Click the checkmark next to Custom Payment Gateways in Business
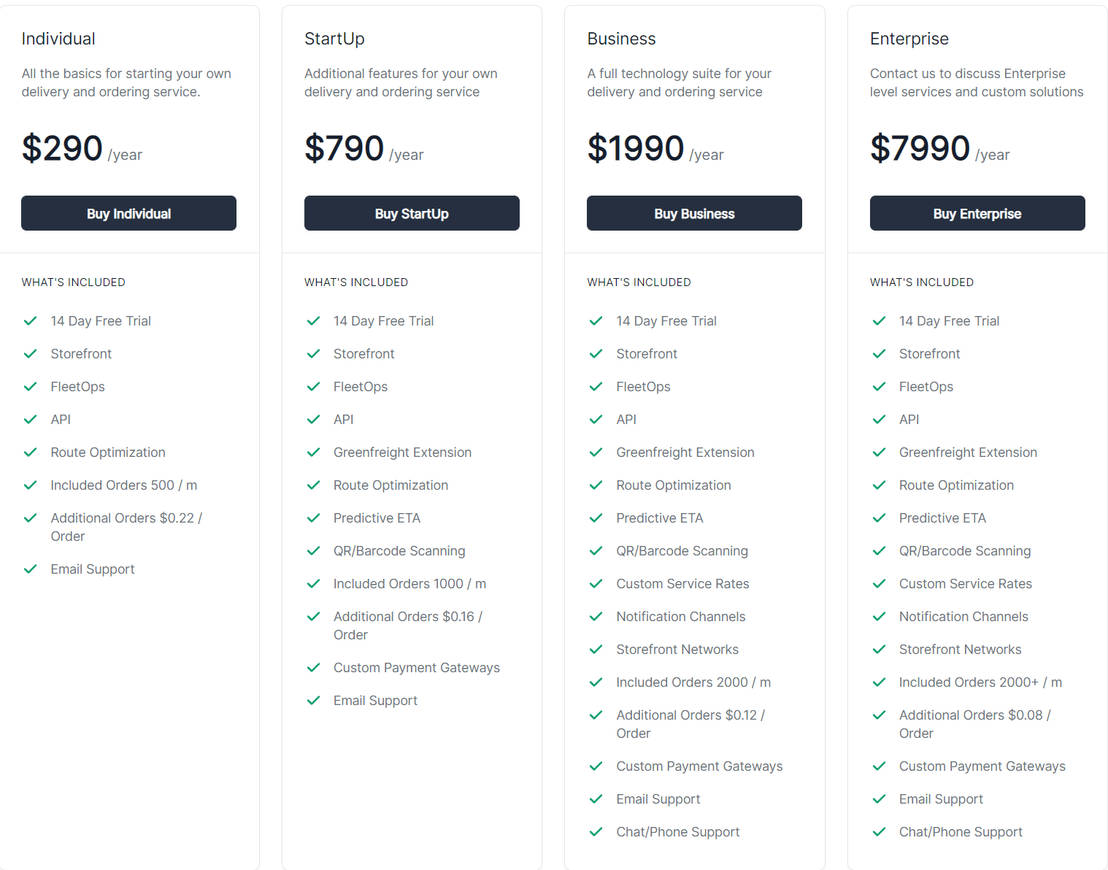Viewport: 1108px width, 870px height. click(x=596, y=766)
